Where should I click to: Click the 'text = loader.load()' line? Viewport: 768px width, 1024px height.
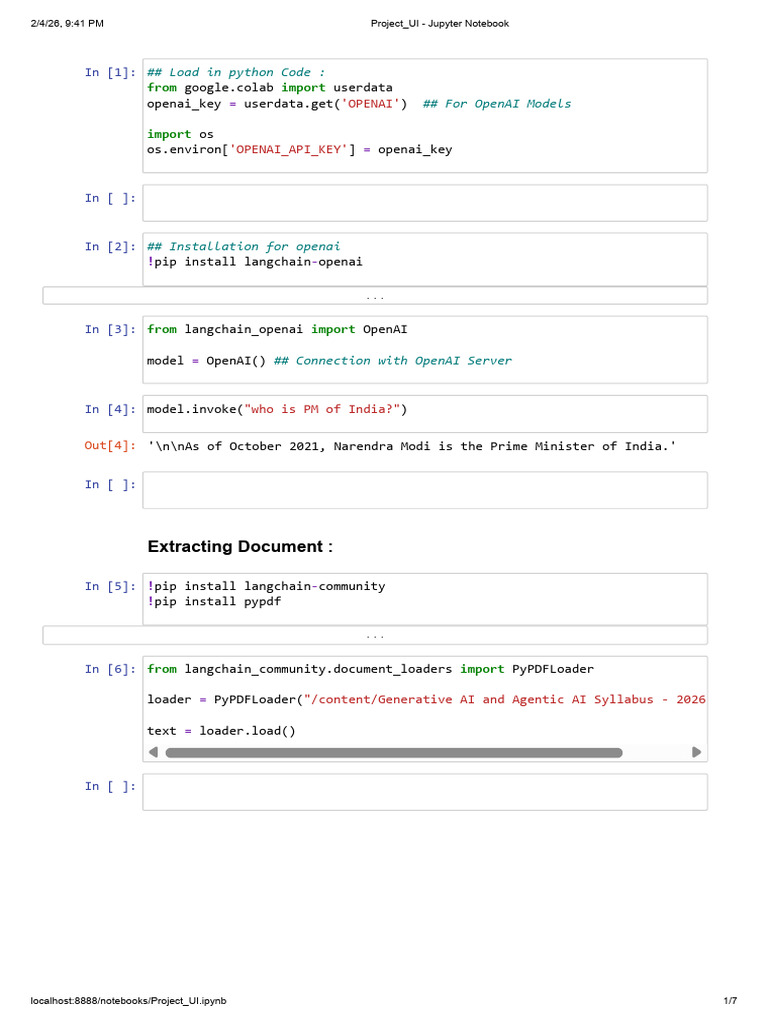tap(221, 731)
